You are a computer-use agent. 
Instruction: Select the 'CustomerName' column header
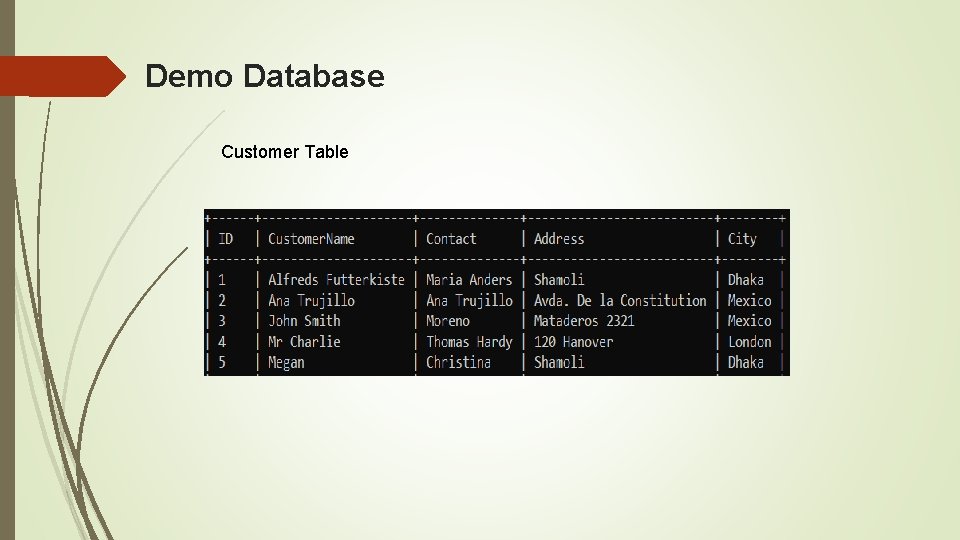coord(311,239)
